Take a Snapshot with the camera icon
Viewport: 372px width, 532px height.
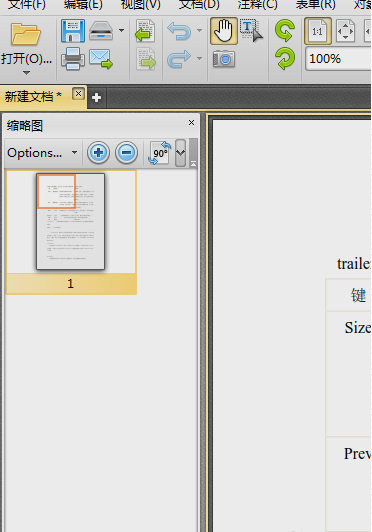click(224, 59)
